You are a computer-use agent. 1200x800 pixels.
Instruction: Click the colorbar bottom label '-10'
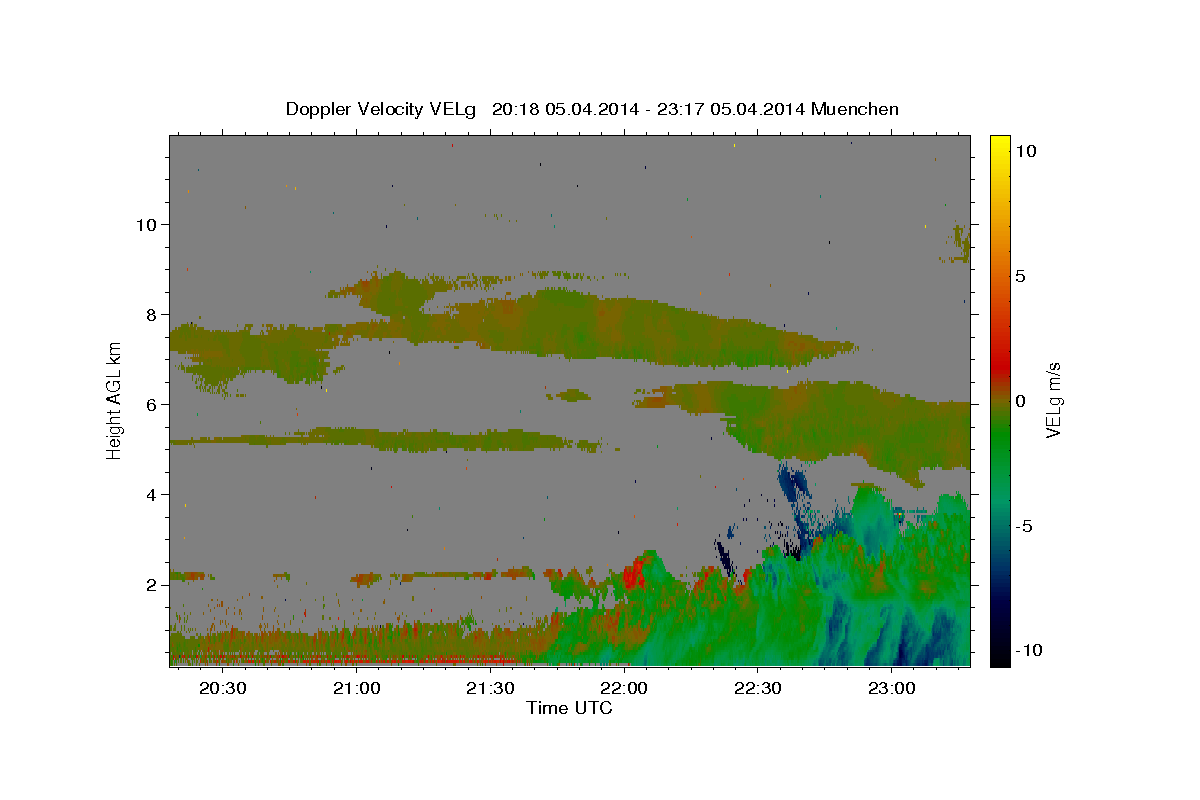(1029, 650)
